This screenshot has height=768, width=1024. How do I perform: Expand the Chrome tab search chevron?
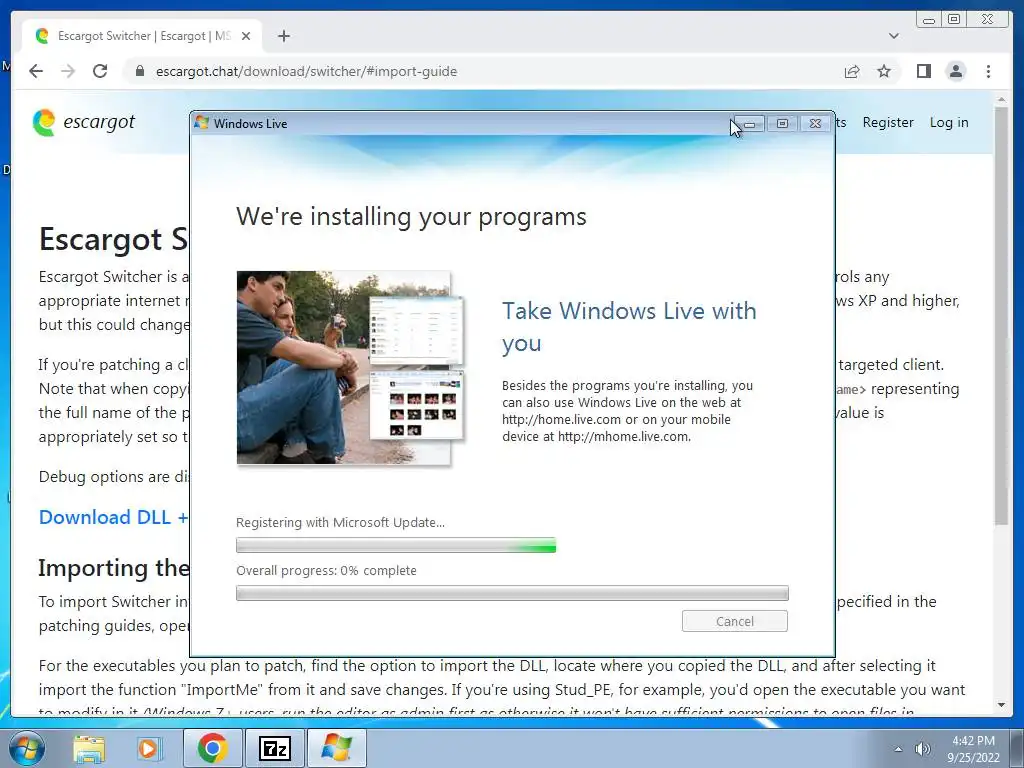[894, 36]
